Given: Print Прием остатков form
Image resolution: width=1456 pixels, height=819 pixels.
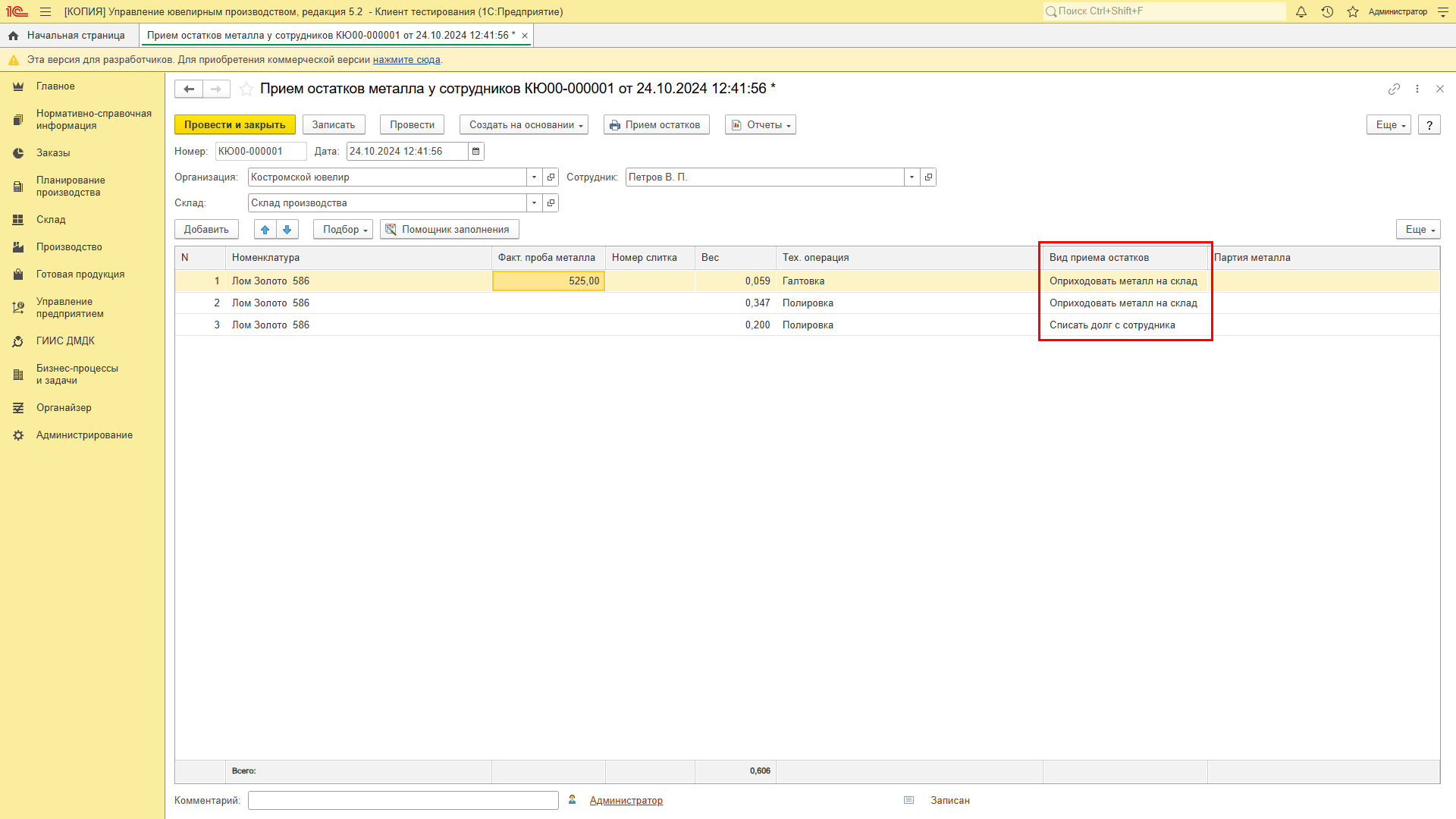Looking at the screenshot, I should (657, 125).
